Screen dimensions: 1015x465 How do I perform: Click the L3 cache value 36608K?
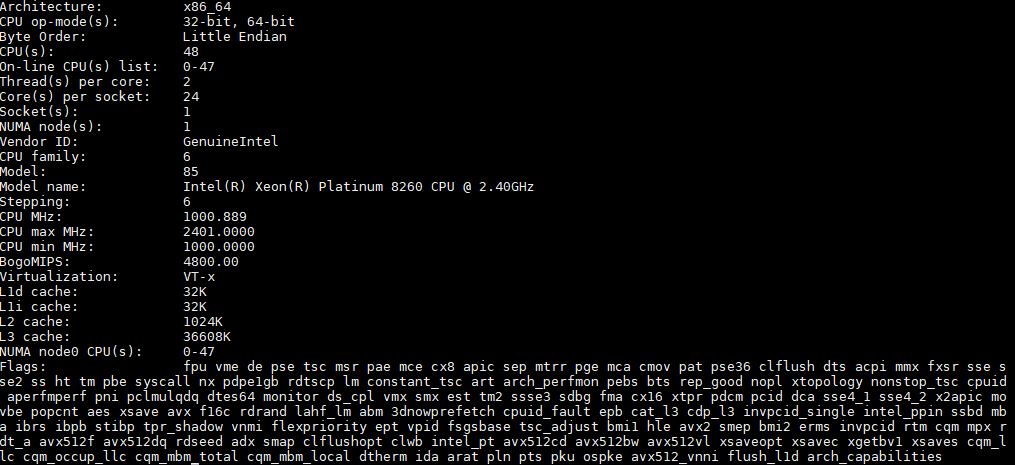[x=207, y=337]
